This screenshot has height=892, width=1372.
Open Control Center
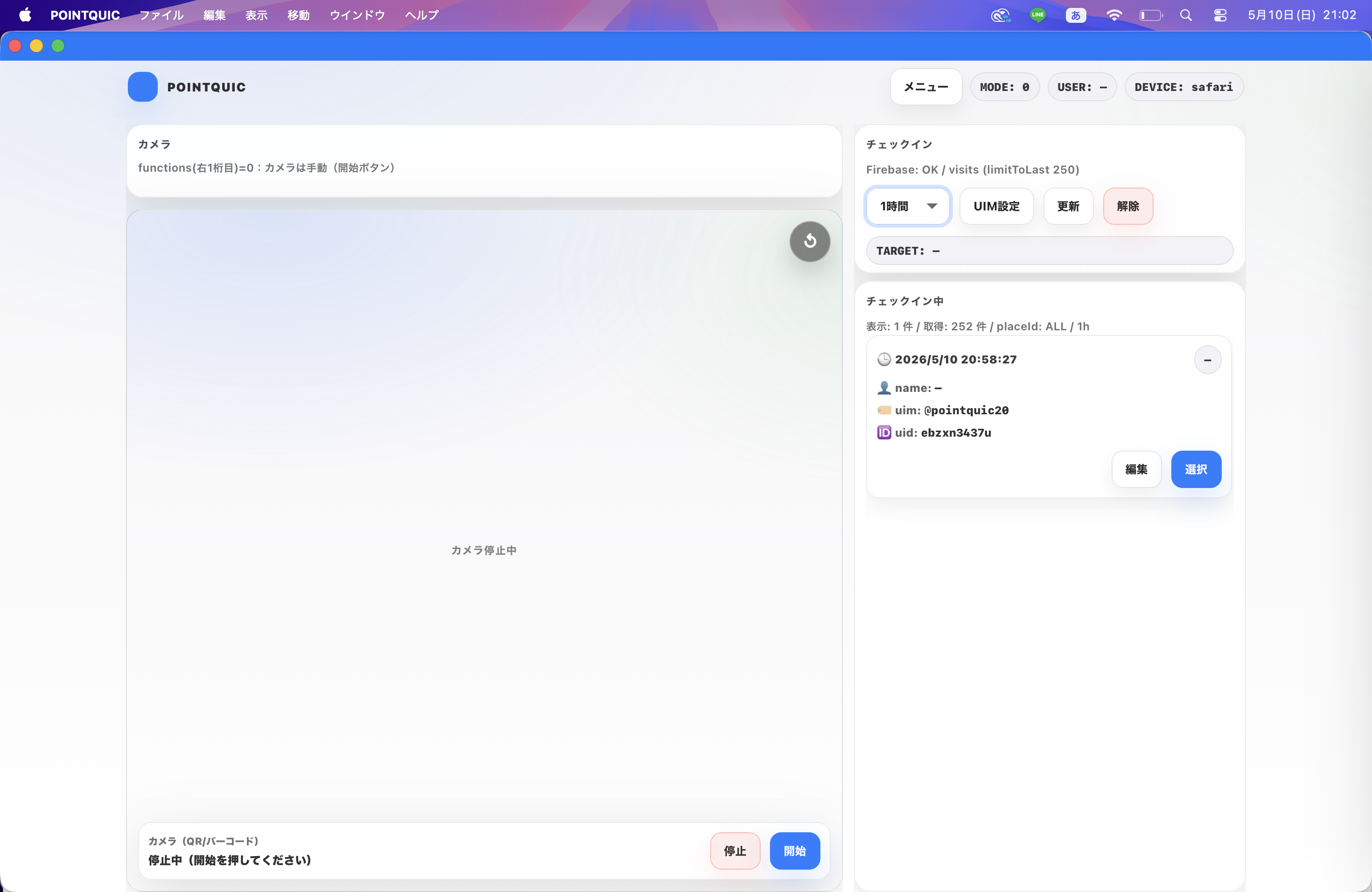coord(1220,15)
